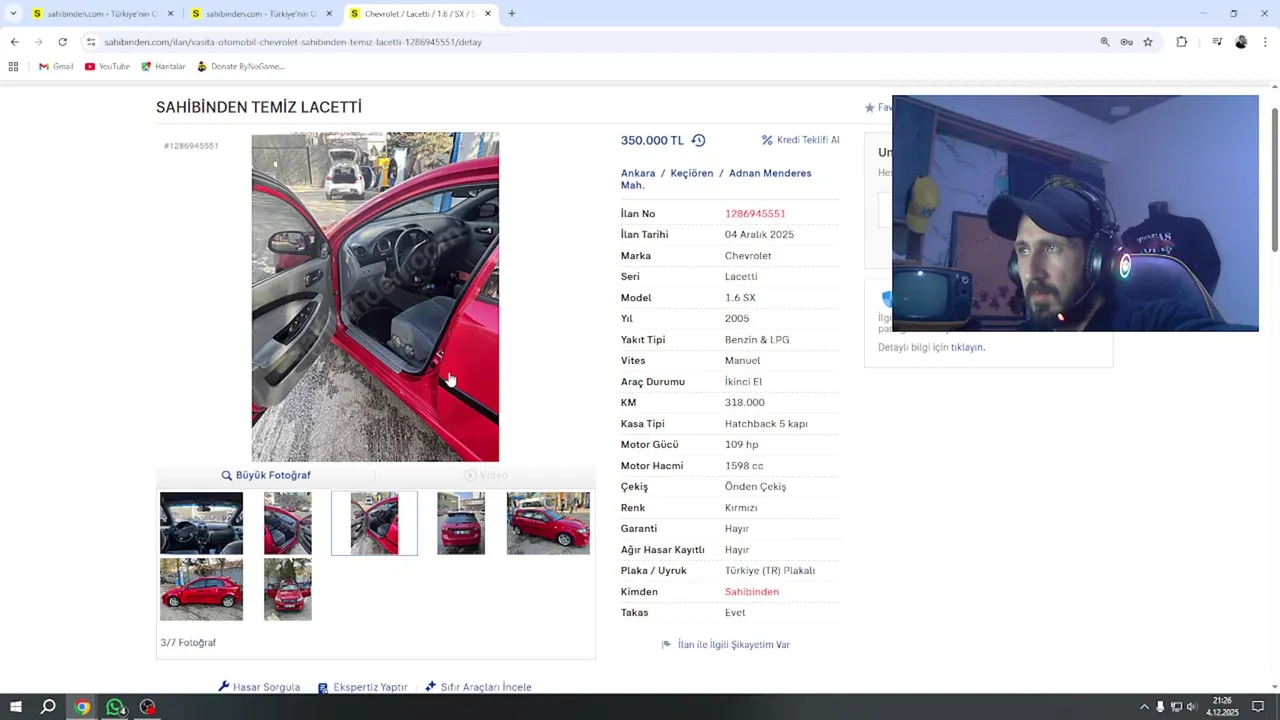The height and width of the screenshot is (720, 1280).
Task: Open the Windows Start menu
Action: (15, 707)
